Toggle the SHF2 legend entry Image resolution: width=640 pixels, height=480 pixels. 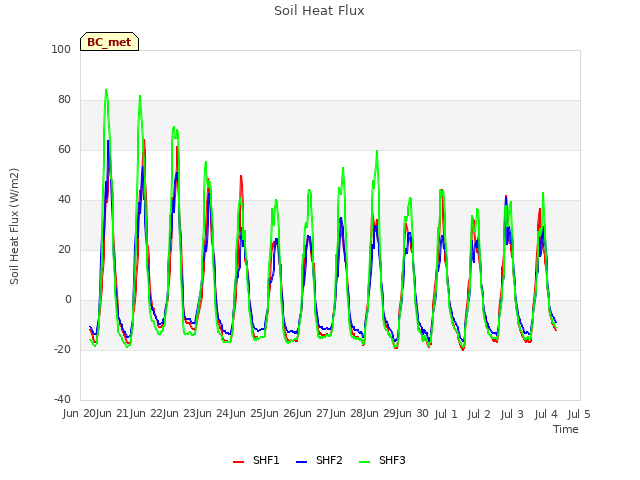[319, 461]
